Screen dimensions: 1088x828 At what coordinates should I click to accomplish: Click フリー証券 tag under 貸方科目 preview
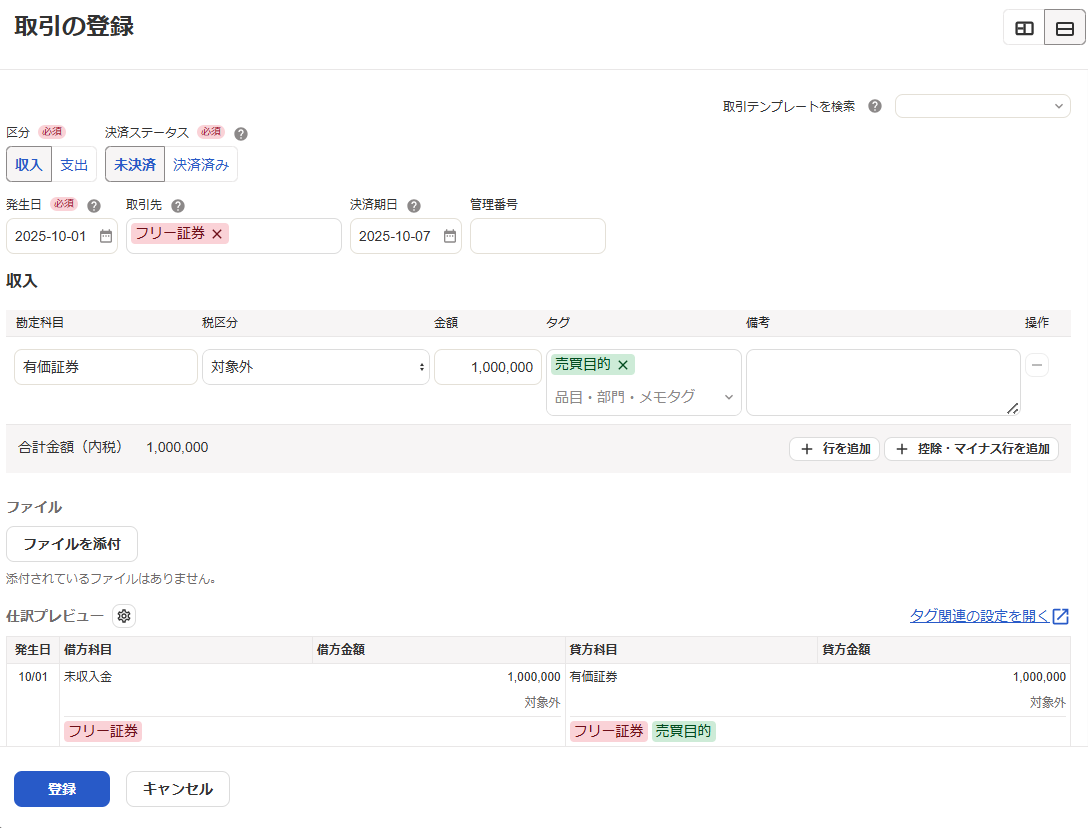click(609, 731)
